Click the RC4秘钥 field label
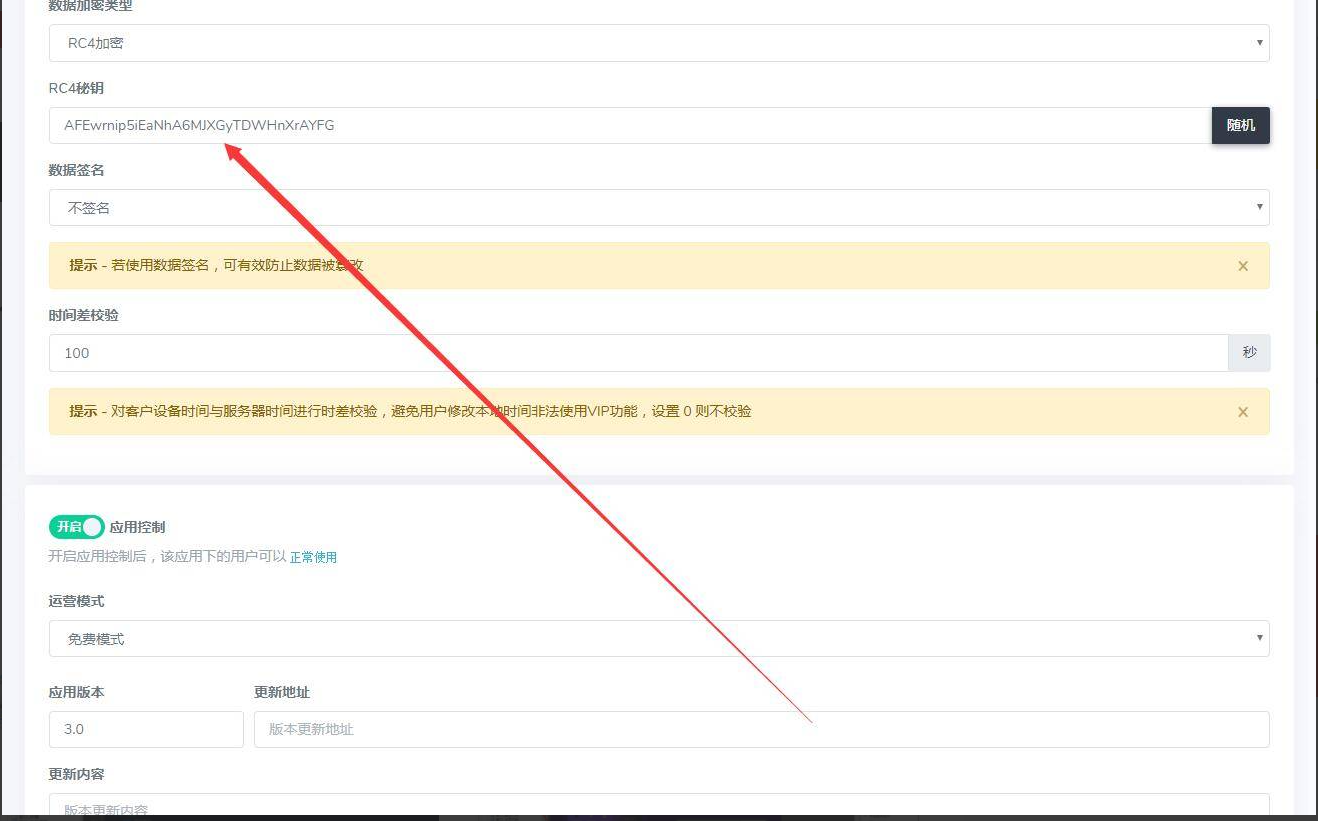This screenshot has width=1318, height=821. click(x=76, y=88)
